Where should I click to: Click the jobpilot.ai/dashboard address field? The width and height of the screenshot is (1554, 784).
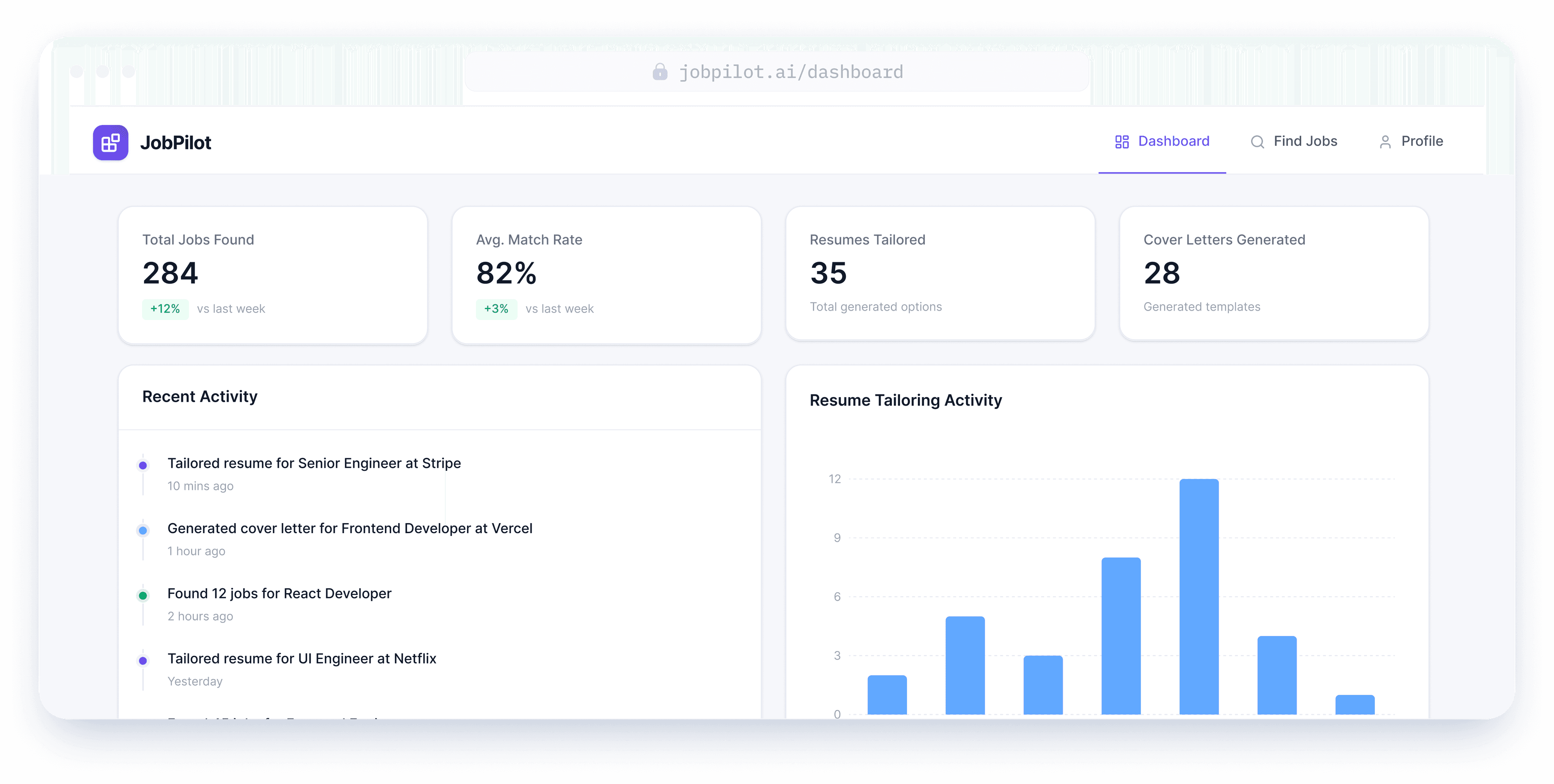tap(777, 72)
